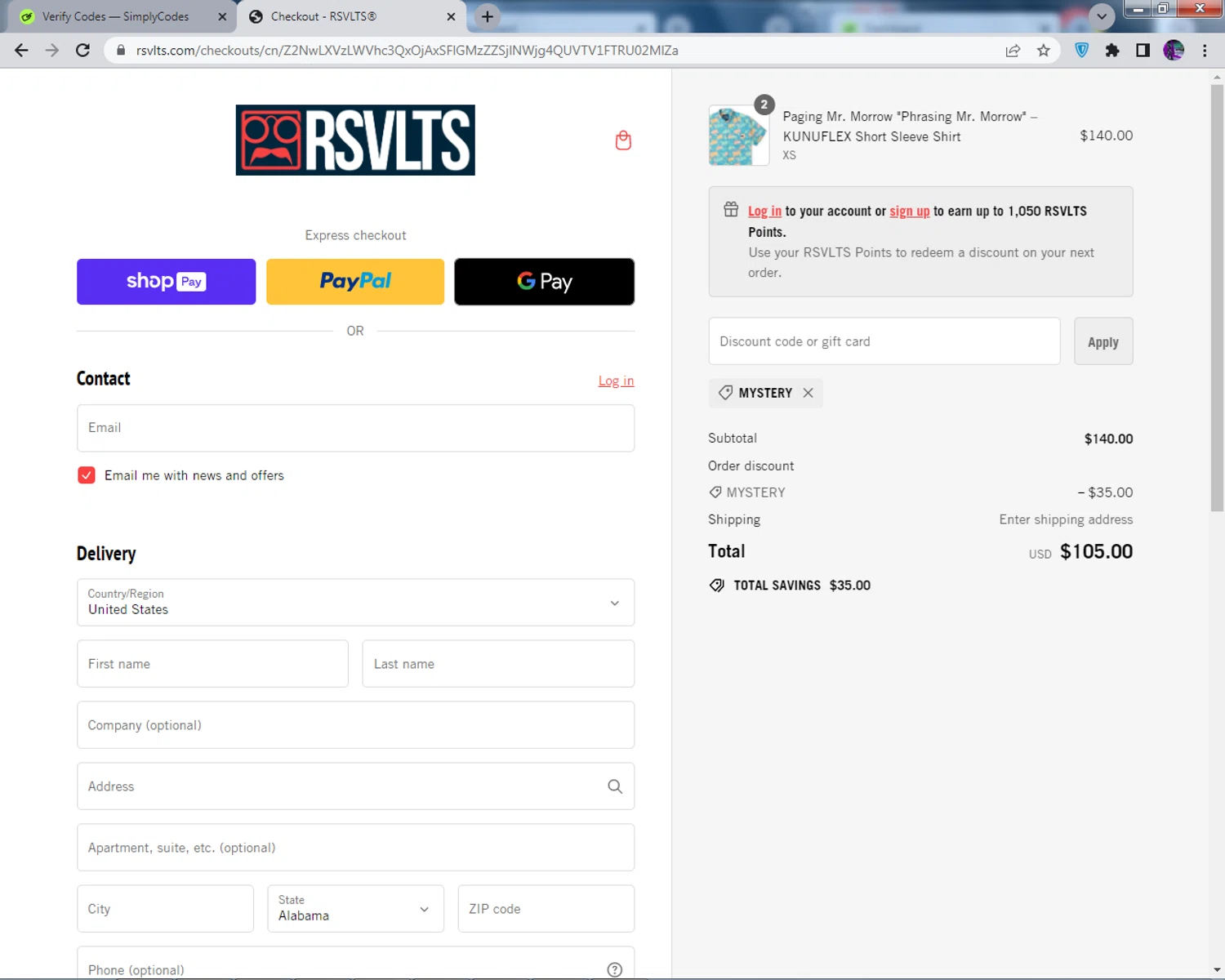This screenshot has width=1225, height=980.
Task: Click the $105.00 total amount
Action: point(1096,551)
